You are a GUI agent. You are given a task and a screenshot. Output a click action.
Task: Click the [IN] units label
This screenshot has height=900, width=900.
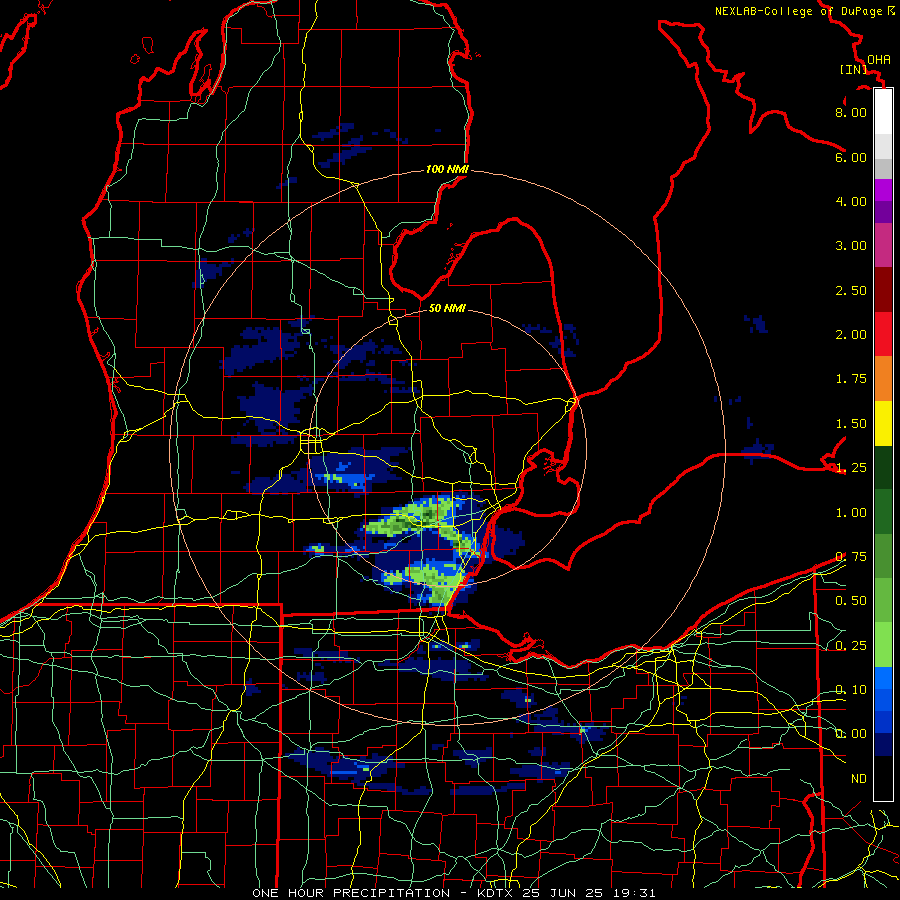[853, 69]
